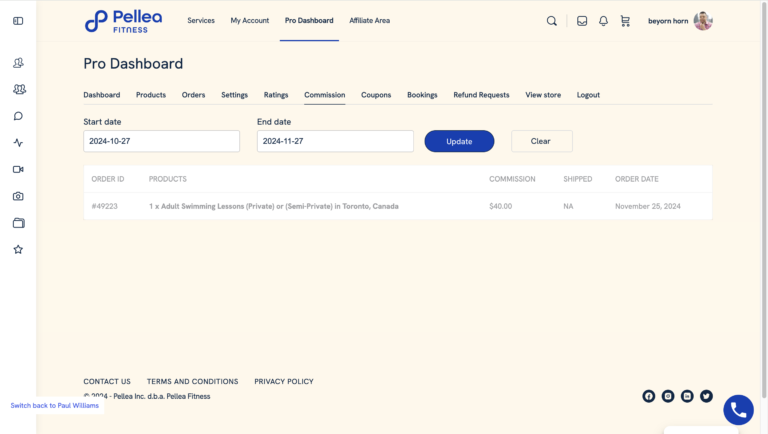Open the inbox messages icon
This screenshot has height=434, width=768.
coord(582,21)
